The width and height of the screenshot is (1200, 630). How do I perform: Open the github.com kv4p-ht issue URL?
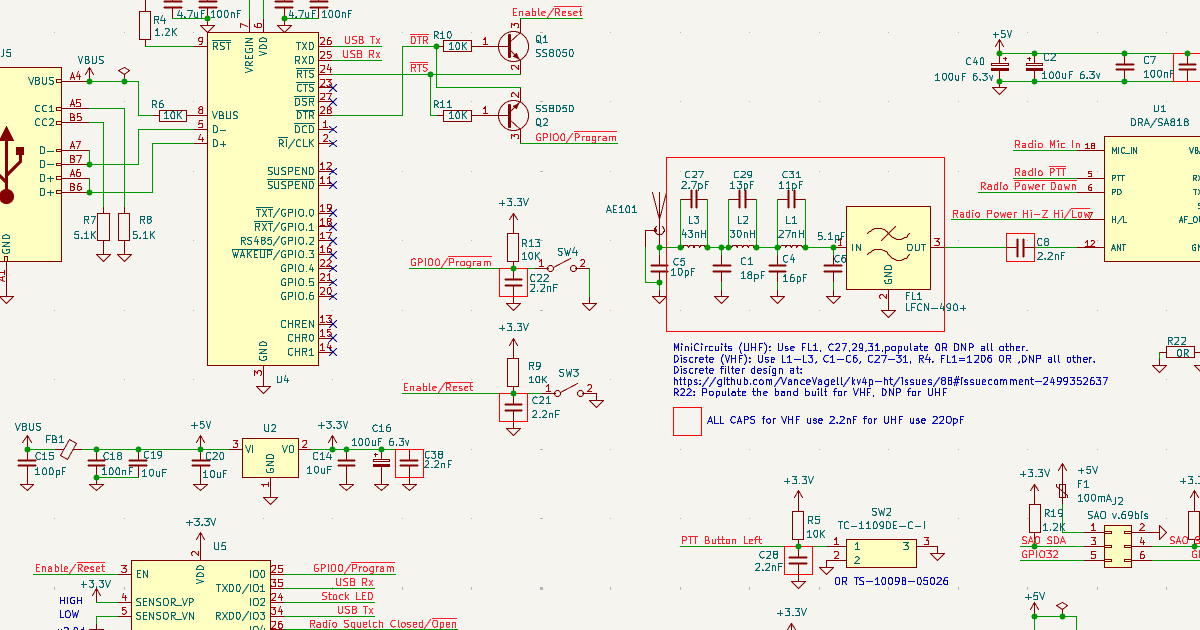[891, 381]
